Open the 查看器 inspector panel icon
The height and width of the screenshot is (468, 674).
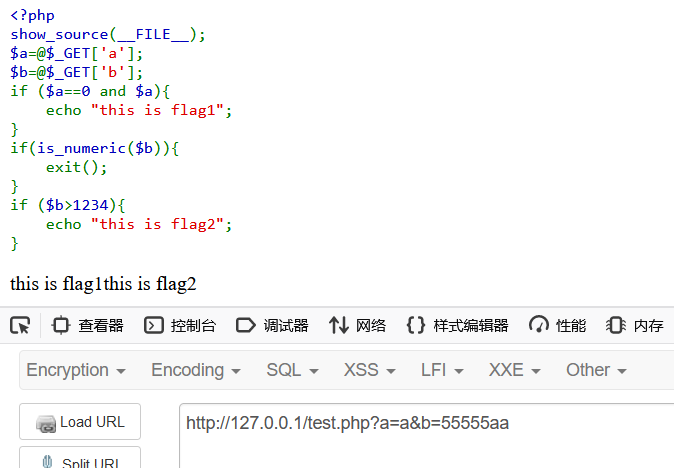[x=62, y=325]
